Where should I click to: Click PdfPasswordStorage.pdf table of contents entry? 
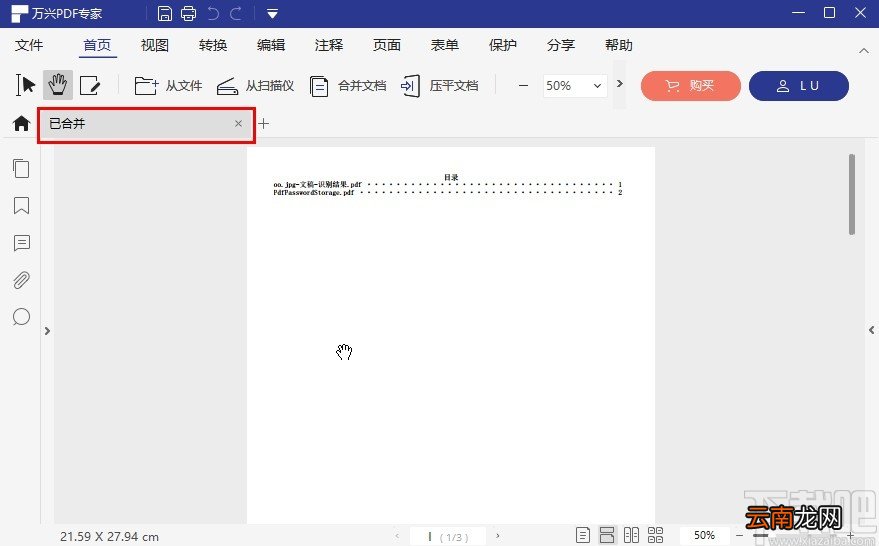click(x=447, y=192)
